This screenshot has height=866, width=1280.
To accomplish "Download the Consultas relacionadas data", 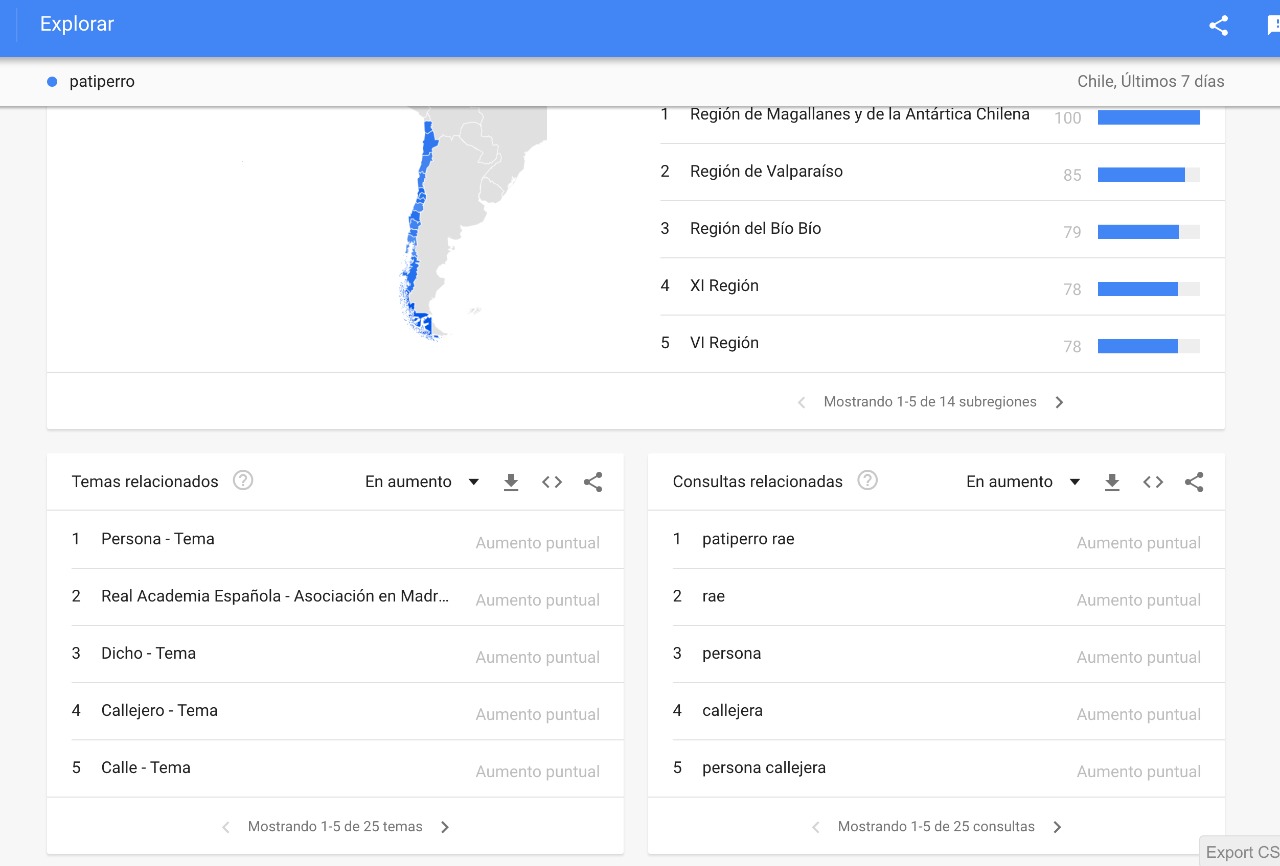I will 1112,482.
